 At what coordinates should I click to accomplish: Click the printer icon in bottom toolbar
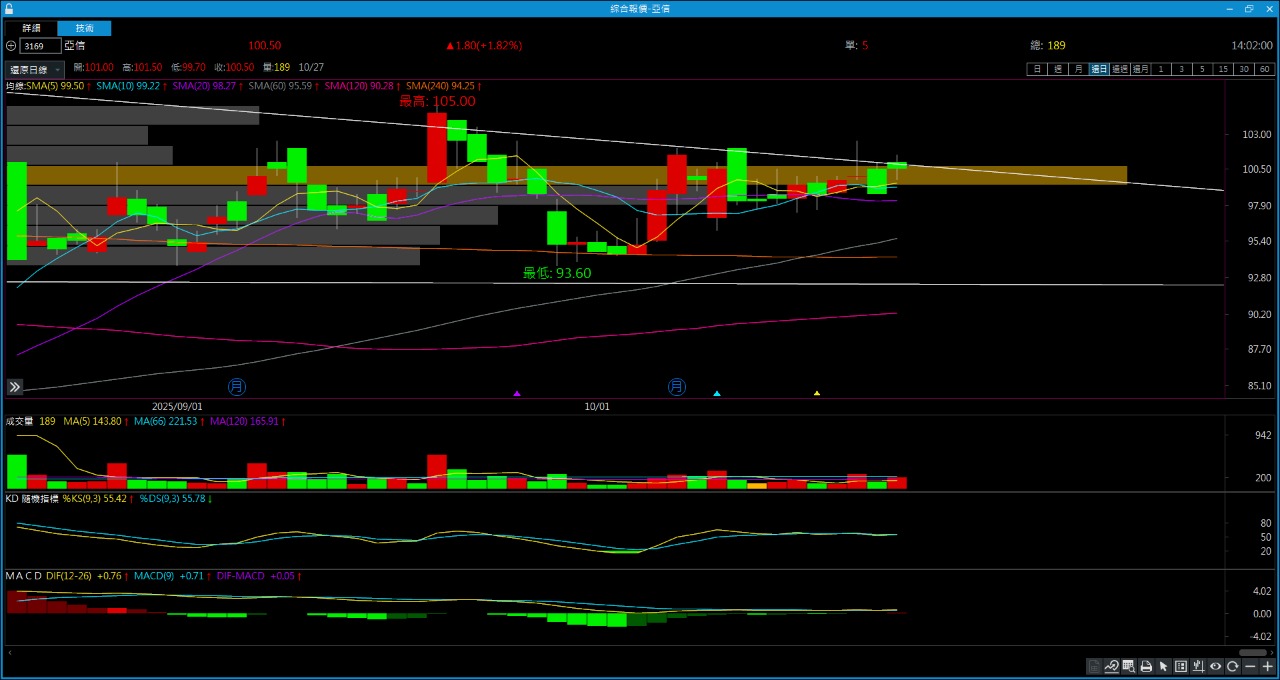1146,666
